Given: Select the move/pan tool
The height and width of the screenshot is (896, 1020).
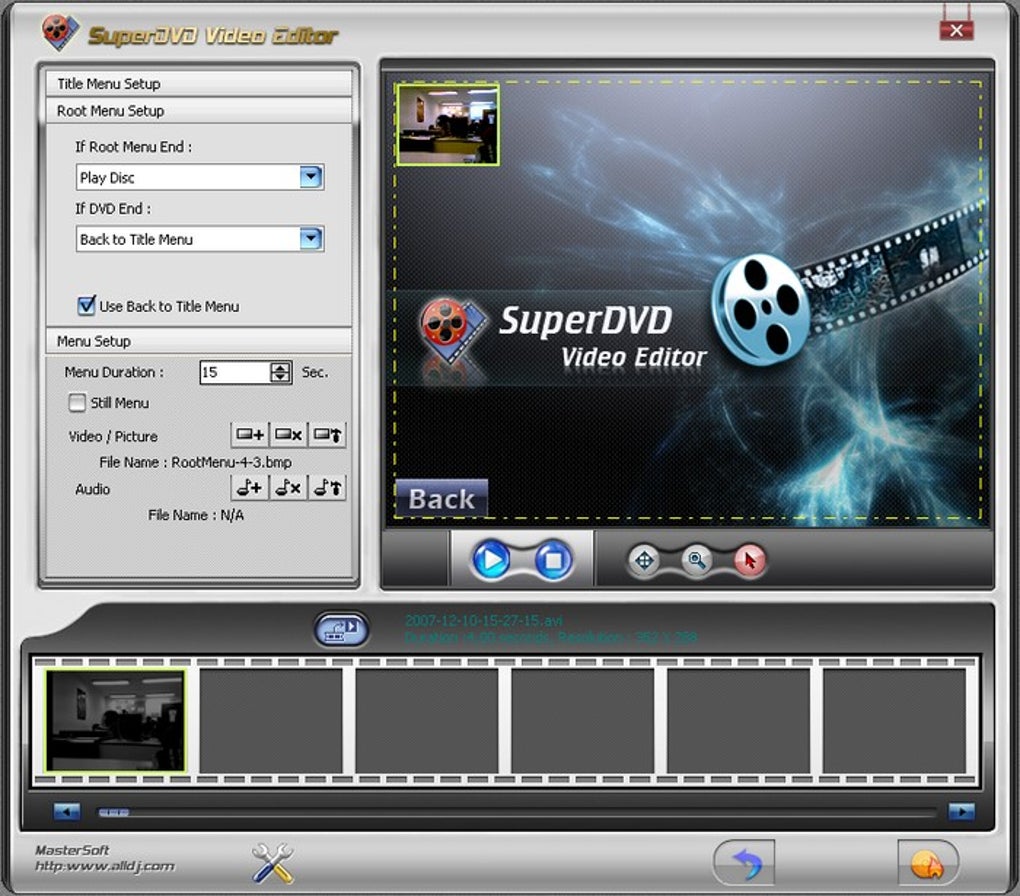Looking at the screenshot, I should 644,560.
